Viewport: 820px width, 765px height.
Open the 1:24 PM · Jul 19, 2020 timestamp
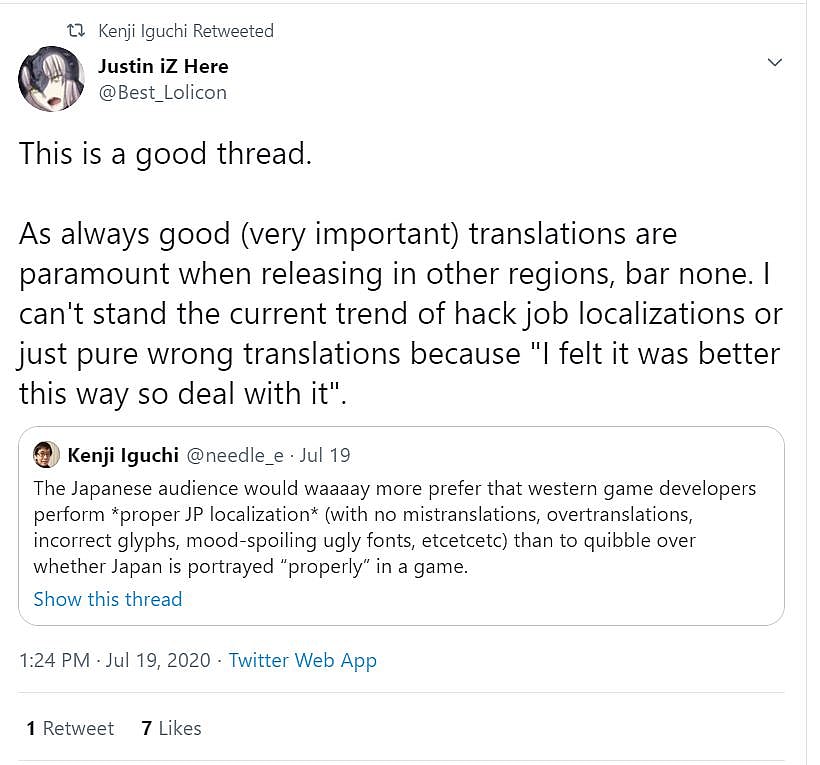point(114,660)
